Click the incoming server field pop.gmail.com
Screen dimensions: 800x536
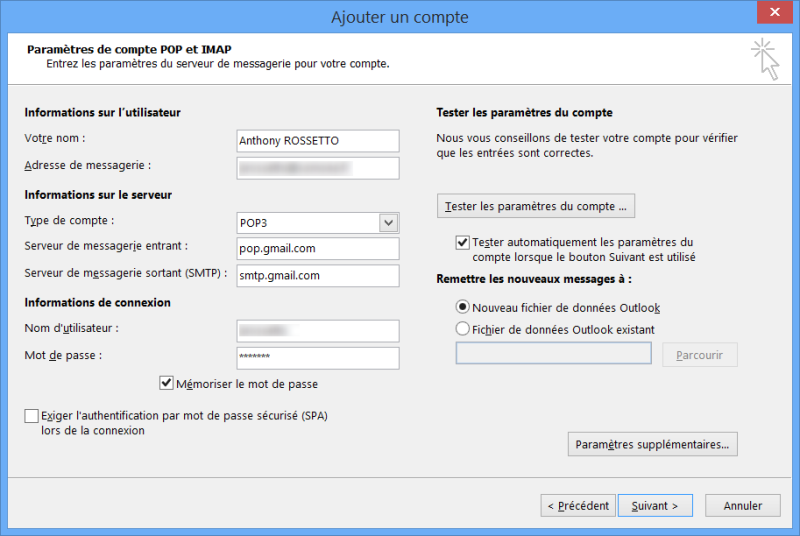tap(317, 249)
